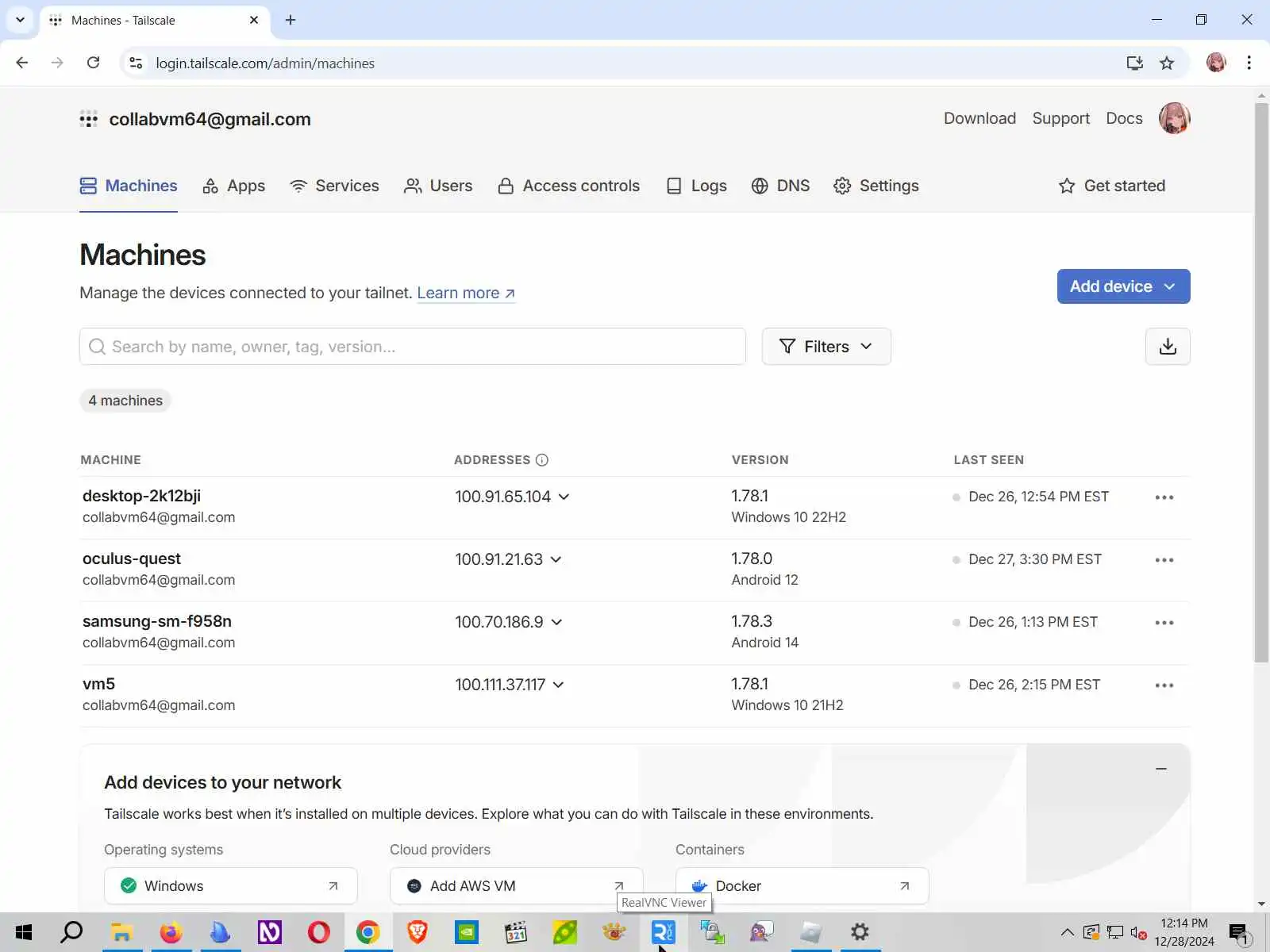The height and width of the screenshot is (952, 1270).
Task: Open the Settings tab in Tailscale
Action: point(876,186)
